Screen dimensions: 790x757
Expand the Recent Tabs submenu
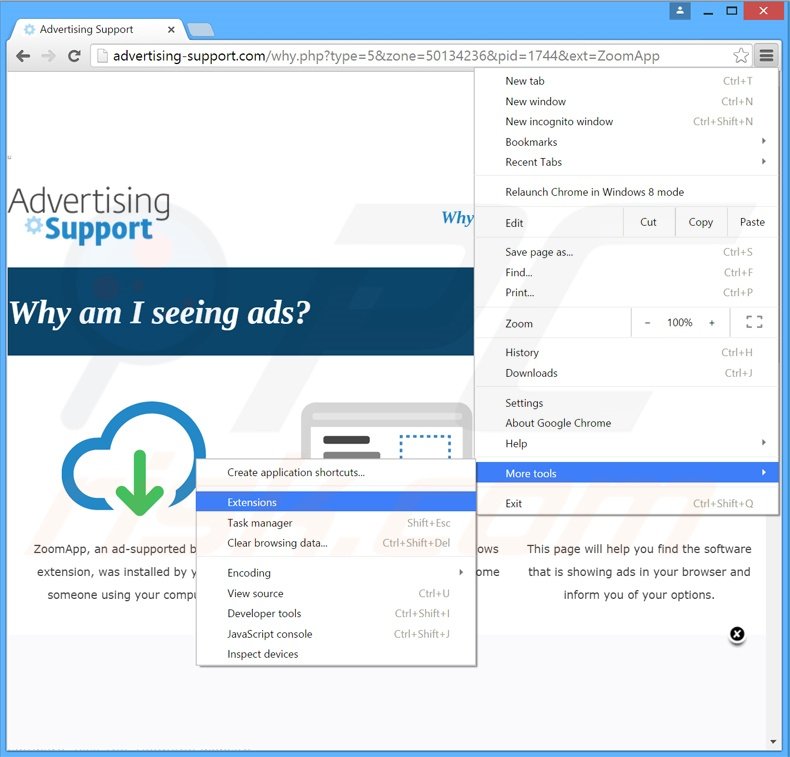click(x=627, y=162)
